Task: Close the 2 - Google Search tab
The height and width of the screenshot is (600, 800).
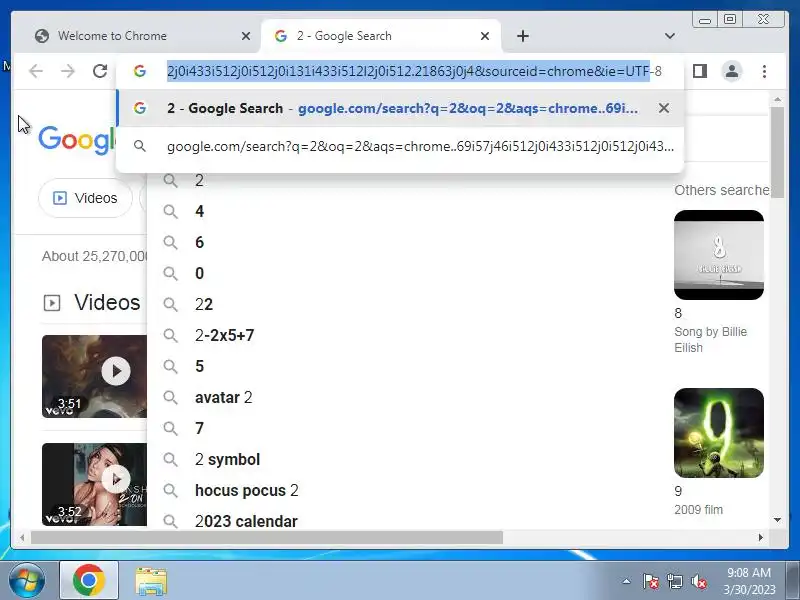Action: click(x=485, y=36)
